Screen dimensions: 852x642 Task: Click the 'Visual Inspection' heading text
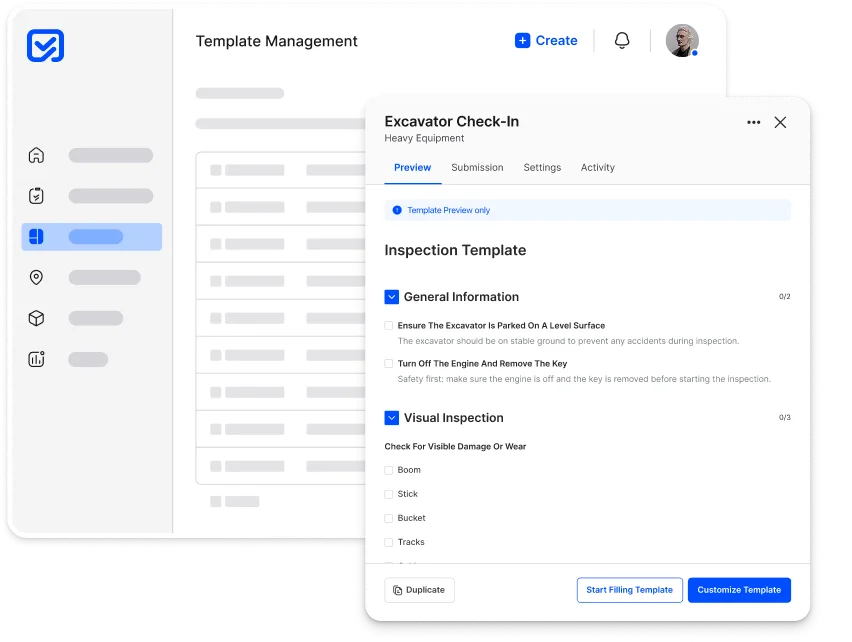point(454,418)
